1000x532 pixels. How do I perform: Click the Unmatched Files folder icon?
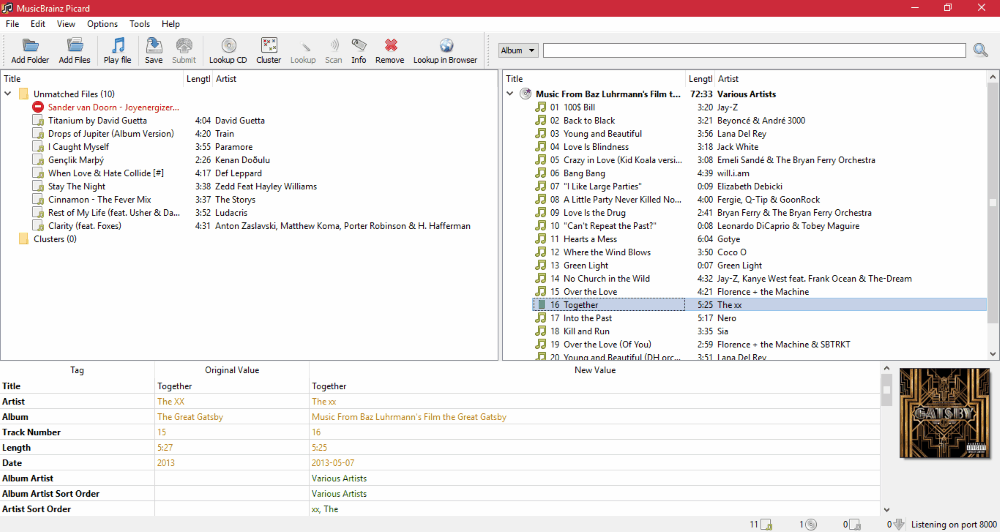pos(24,94)
